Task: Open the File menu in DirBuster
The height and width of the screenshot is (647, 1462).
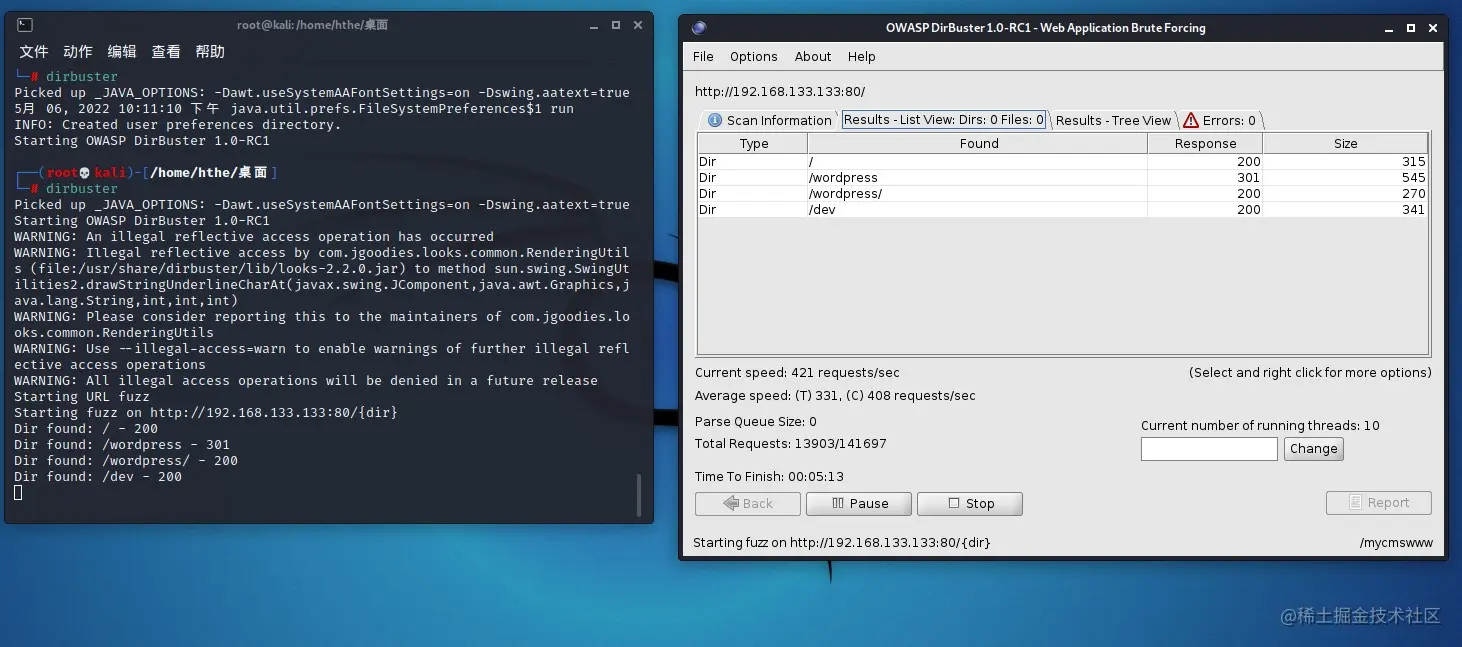Action: 704,57
